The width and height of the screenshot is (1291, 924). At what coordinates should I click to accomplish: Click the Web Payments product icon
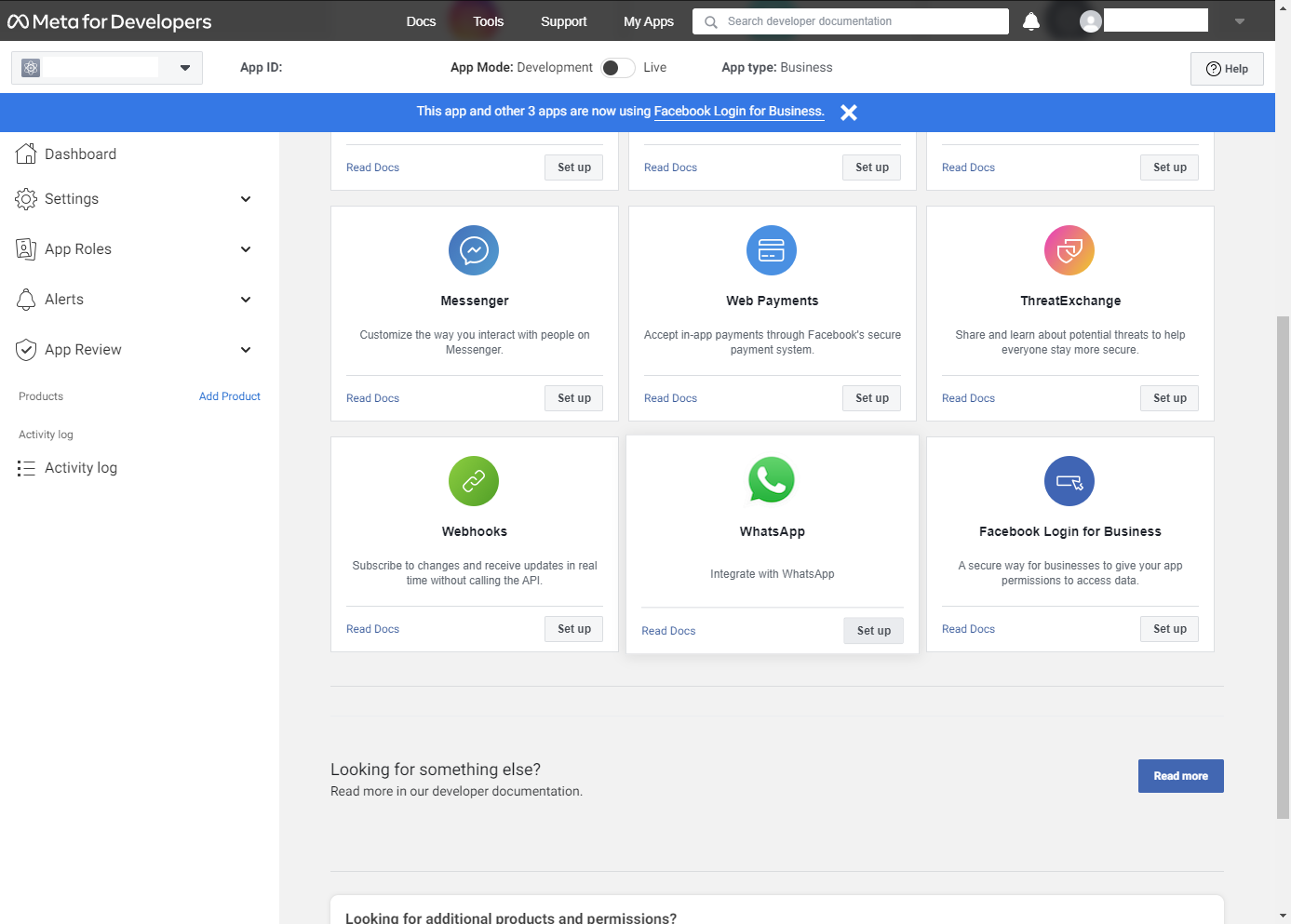772,250
